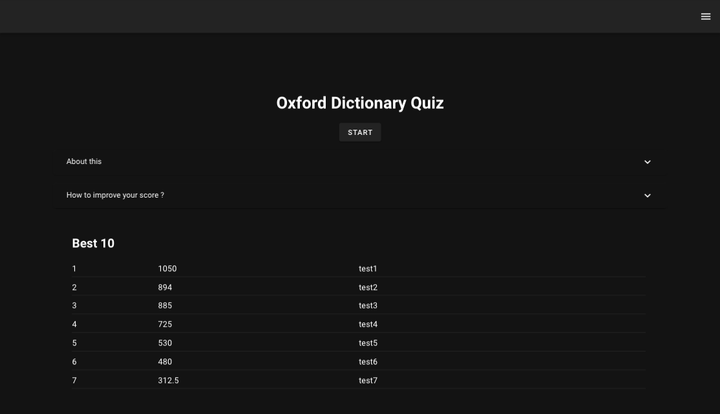Click the "About this" panel label
Screen dimensions: 720x414
(84, 162)
